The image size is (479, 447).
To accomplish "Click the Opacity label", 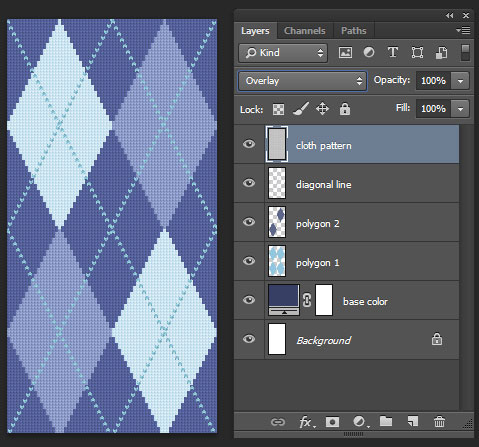I will point(391,80).
